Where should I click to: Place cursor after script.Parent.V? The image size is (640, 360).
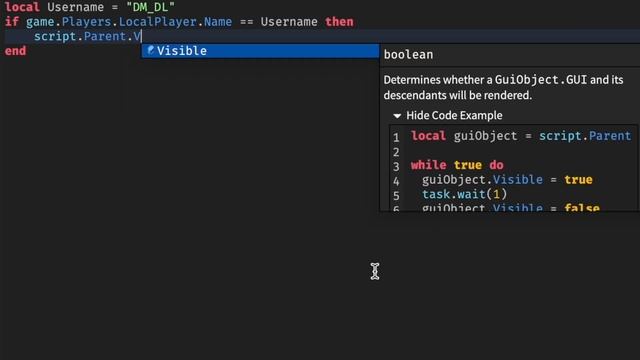(141, 36)
